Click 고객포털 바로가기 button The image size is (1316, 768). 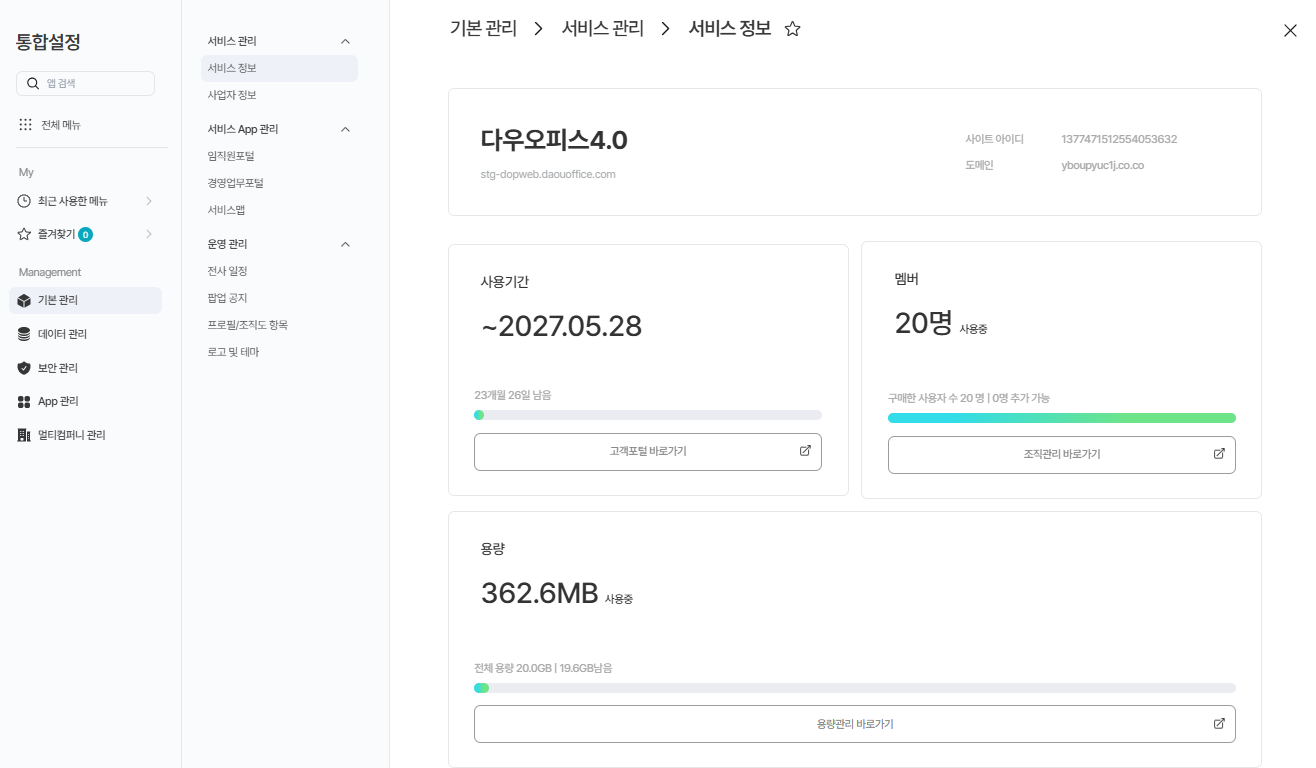[x=647, y=452]
